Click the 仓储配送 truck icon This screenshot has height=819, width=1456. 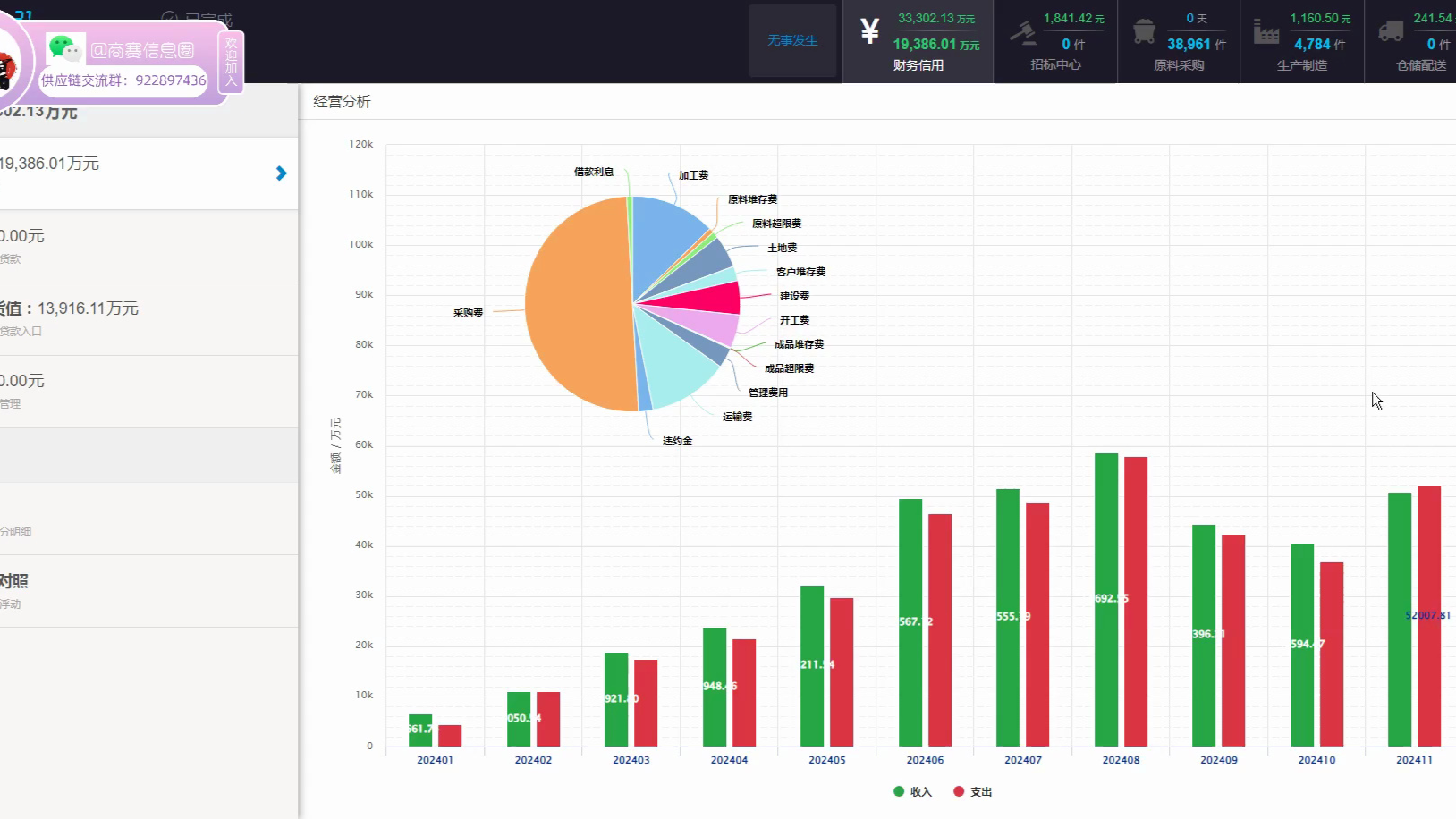pyautogui.click(x=1391, y=32)
